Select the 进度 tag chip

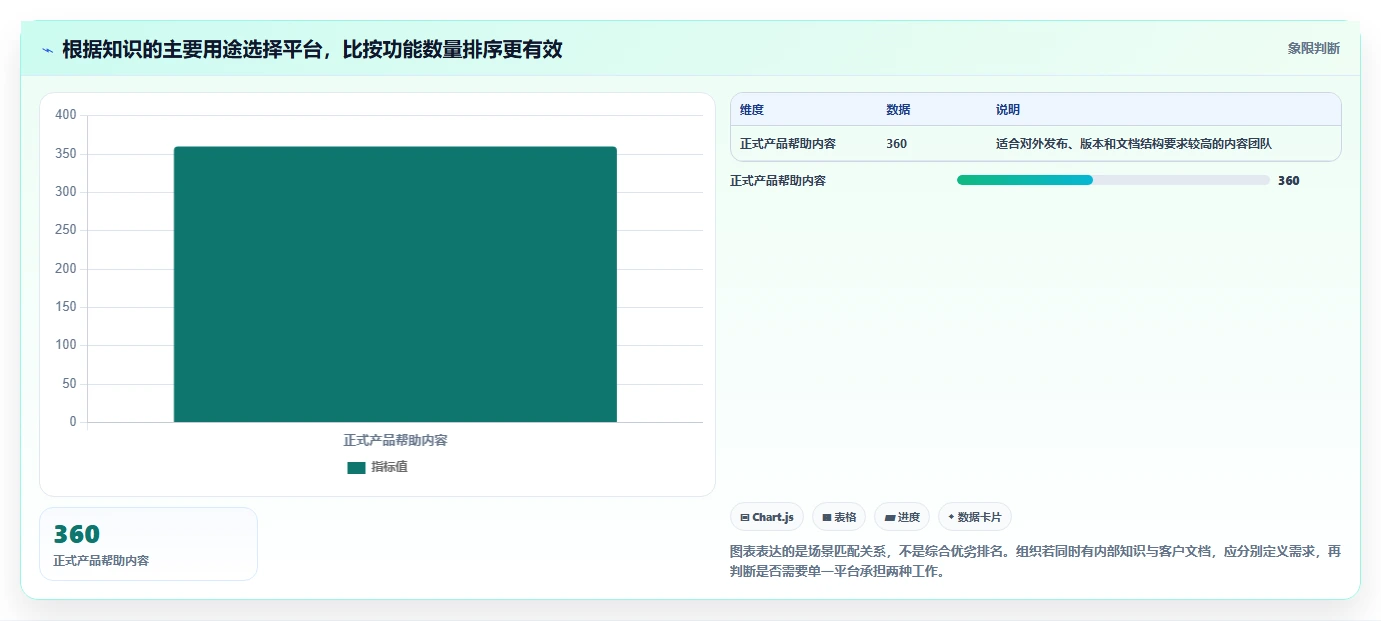click(902, 517)
